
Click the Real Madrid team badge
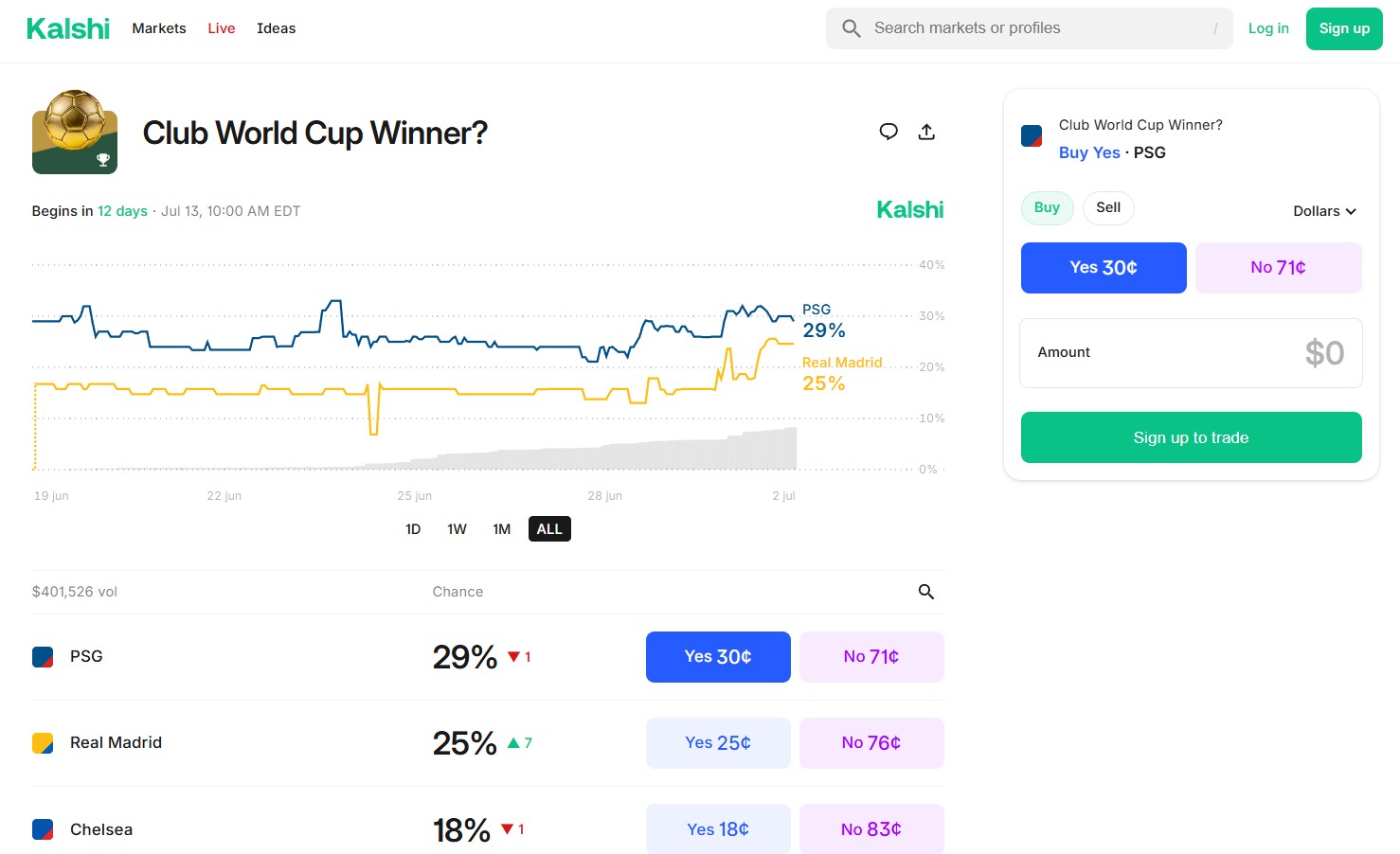[x=43, y=743]
